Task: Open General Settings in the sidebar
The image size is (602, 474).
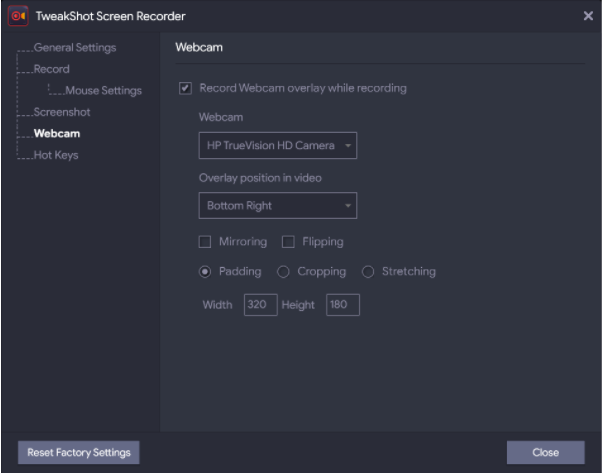Action: [75, 48]
